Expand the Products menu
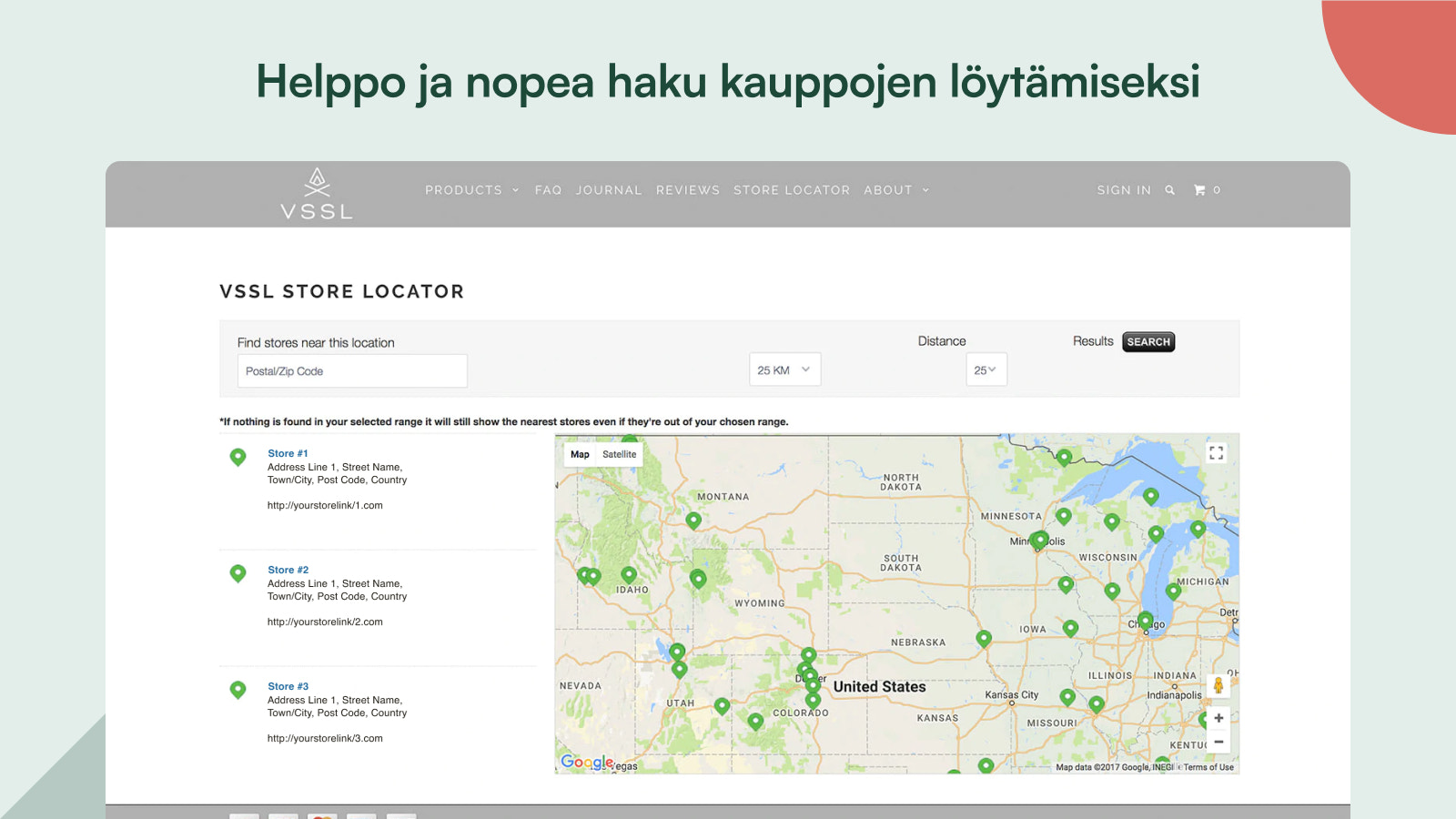1456x819 pixels. (x=471, y=190)
